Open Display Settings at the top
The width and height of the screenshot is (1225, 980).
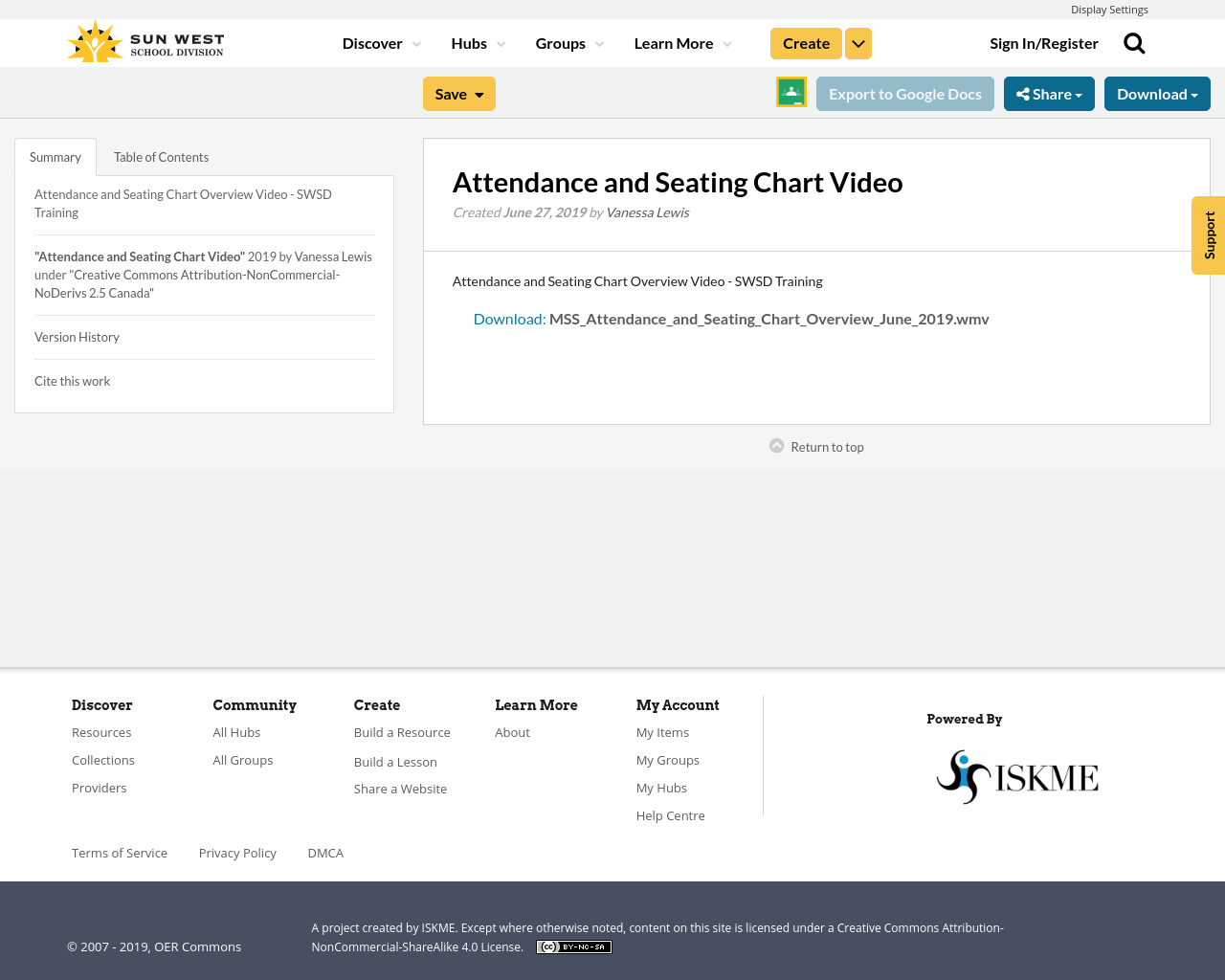pyautogui.click(x=1109, y=10)
